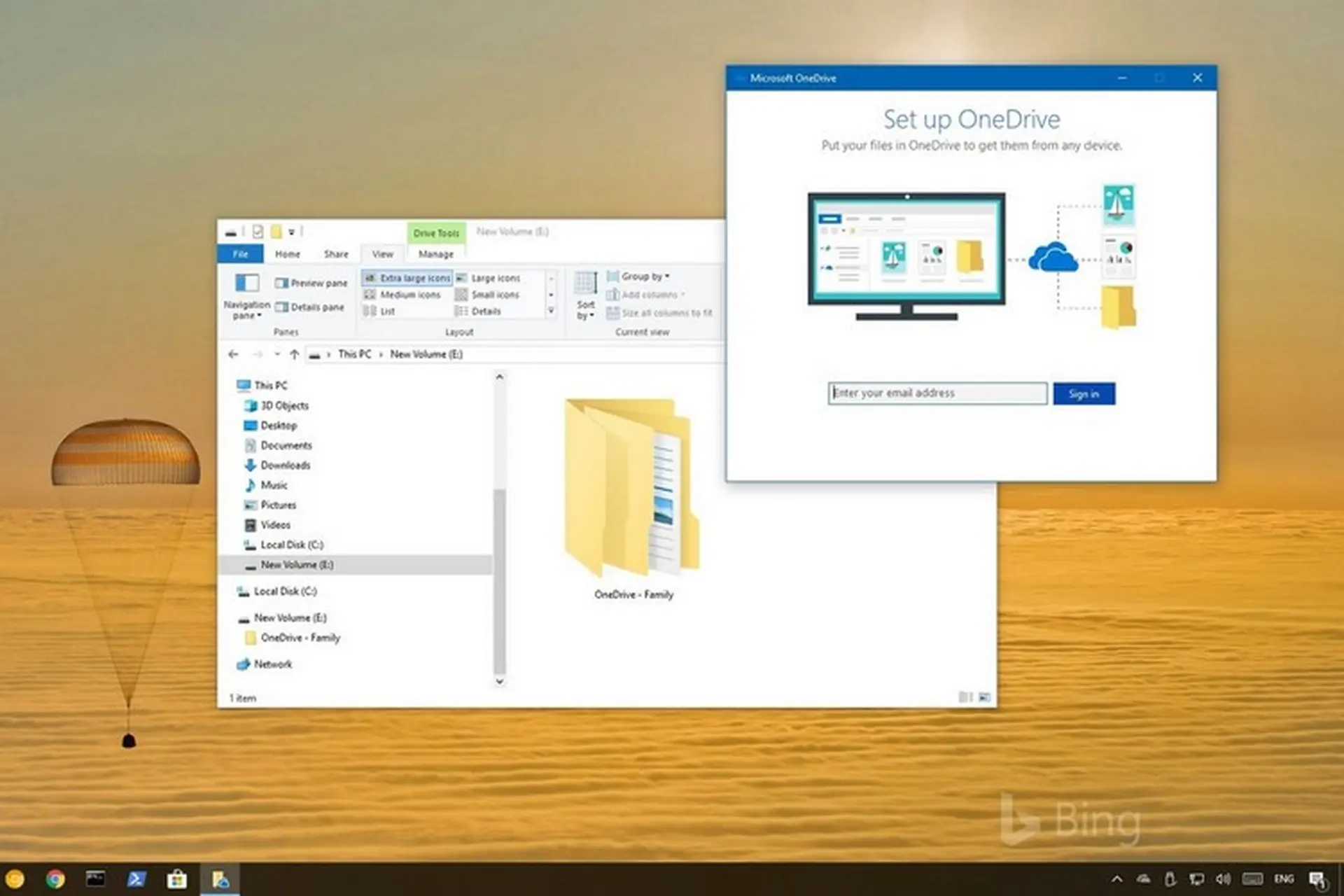1344x896 pixels.
Task: Open the Group by dropdown
Action: pos(638,276)
